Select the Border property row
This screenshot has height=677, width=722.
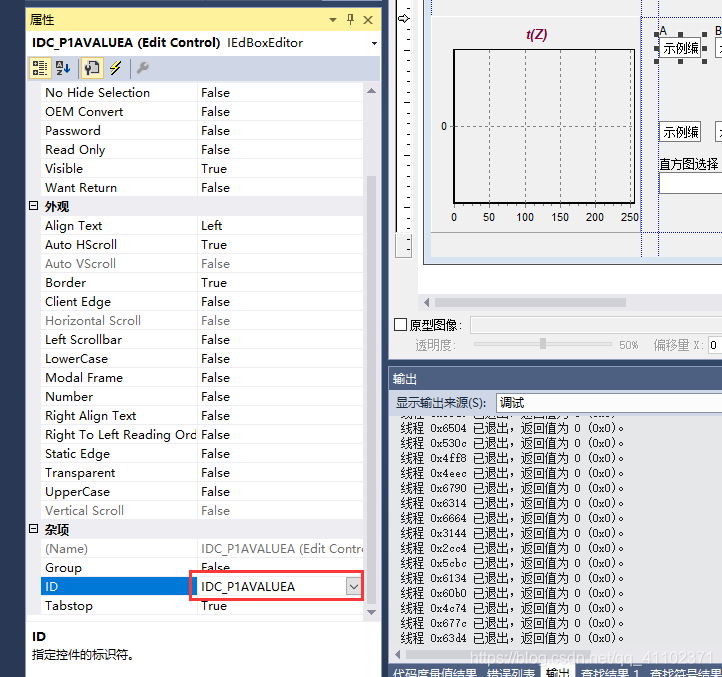202,283
